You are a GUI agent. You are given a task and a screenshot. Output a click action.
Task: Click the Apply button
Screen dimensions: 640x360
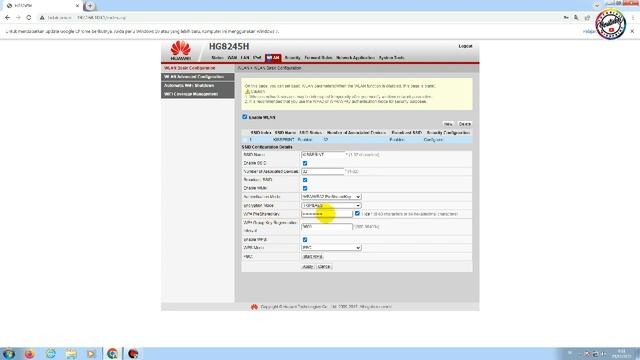pos(307,267)
